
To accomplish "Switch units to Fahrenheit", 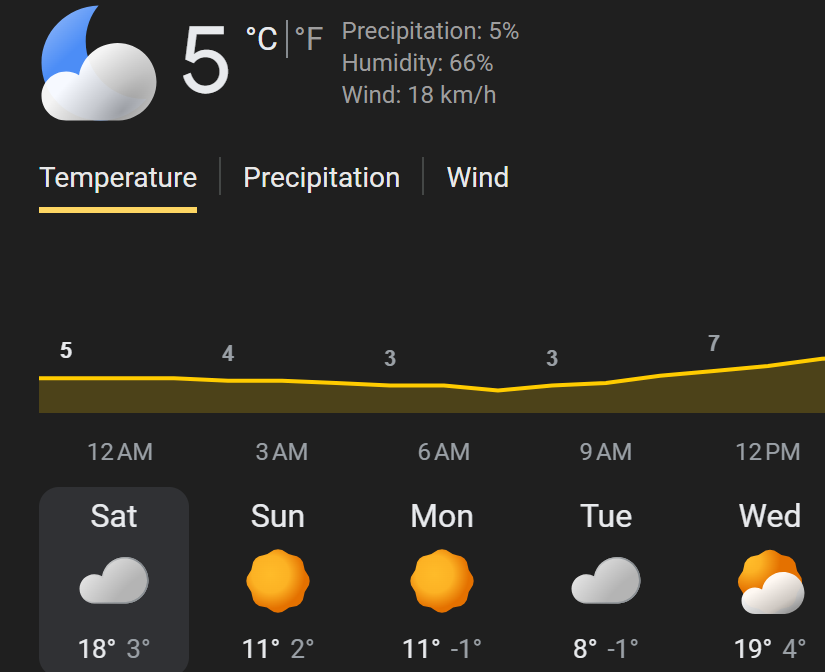I will (309, 39).
